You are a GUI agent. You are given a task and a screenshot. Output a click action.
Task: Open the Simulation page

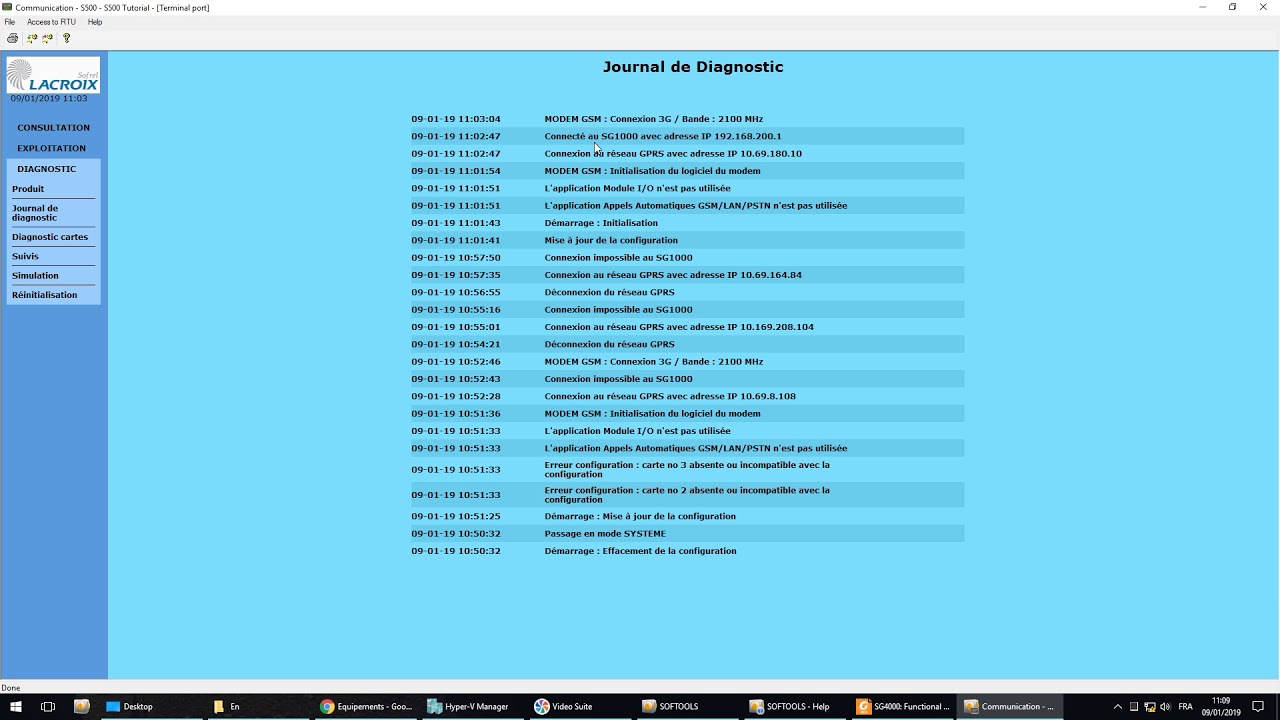pos(35,276)
